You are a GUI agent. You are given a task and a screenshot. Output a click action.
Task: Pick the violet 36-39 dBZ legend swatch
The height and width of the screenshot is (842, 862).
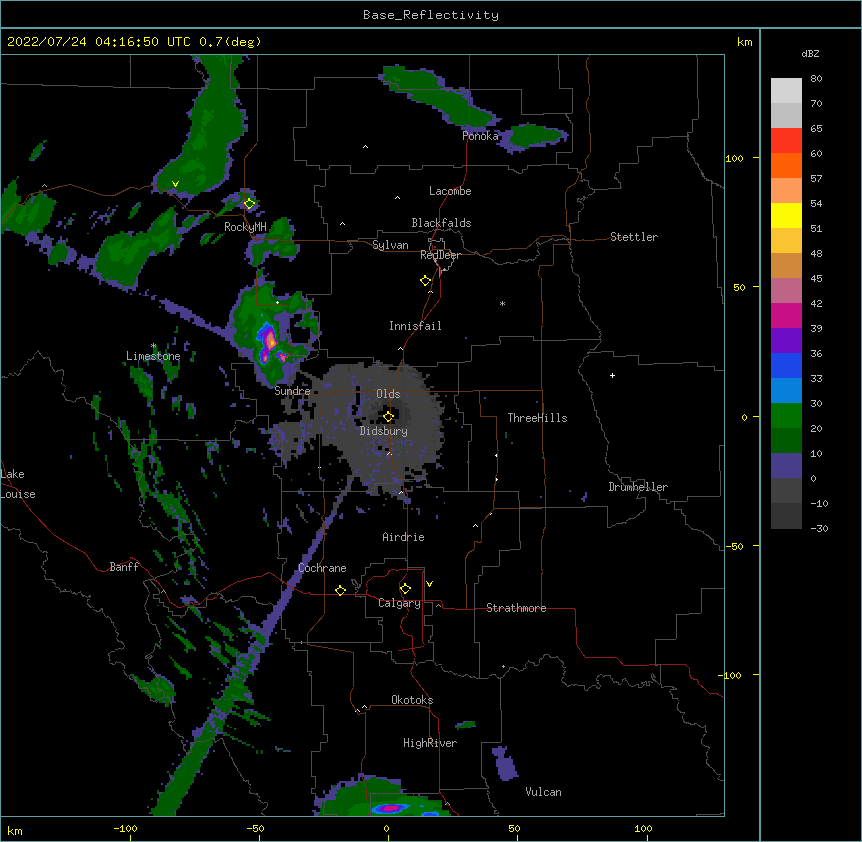[786, 341]
